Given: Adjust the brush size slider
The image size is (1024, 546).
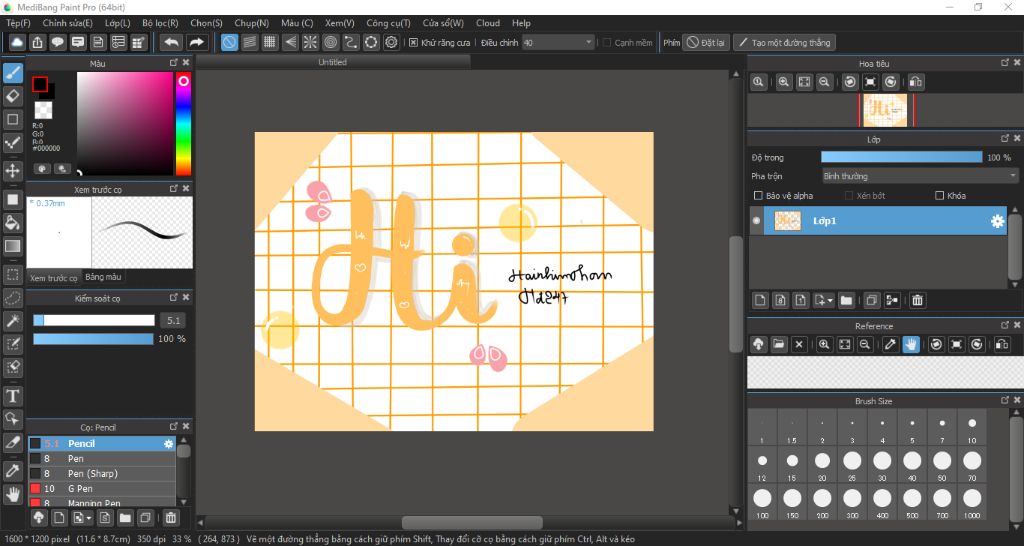Looking at the screenshot, I should point(94,320).
